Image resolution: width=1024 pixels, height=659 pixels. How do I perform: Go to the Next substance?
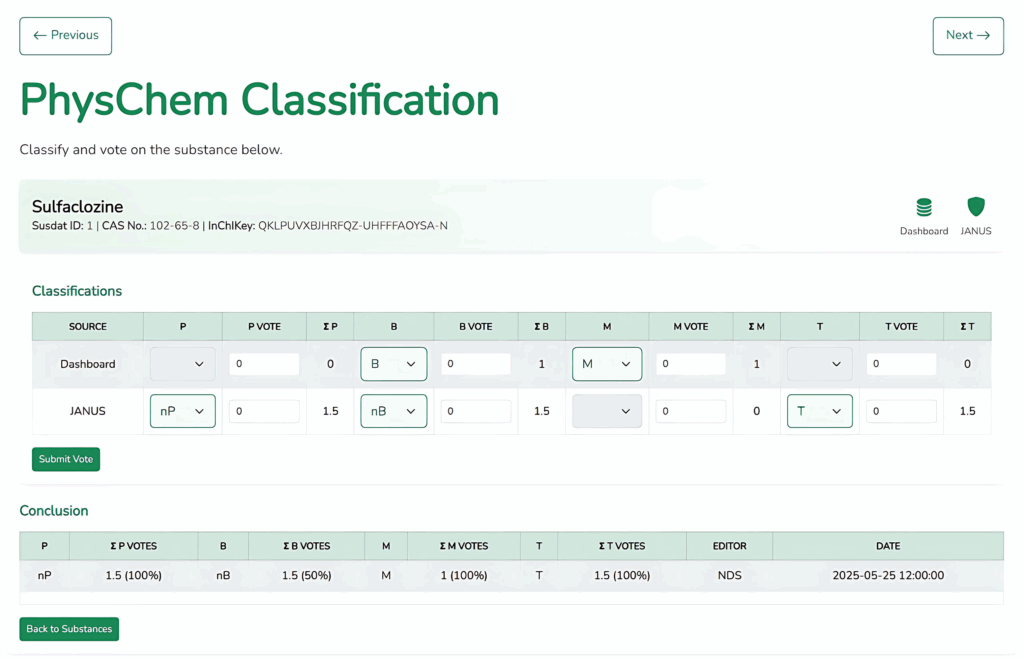coord(968,36)
